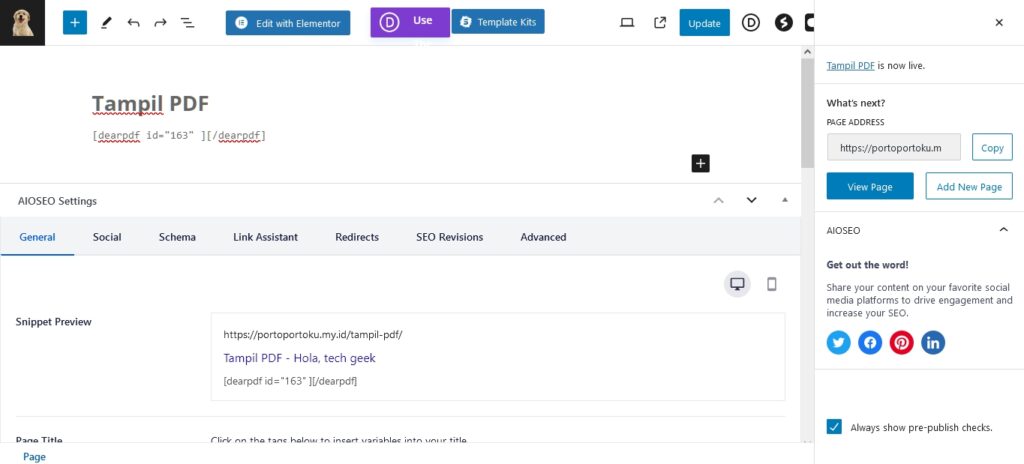Click the Page breadcrumb at bottom
The image size is (1024, 464).
pos(34,457)
